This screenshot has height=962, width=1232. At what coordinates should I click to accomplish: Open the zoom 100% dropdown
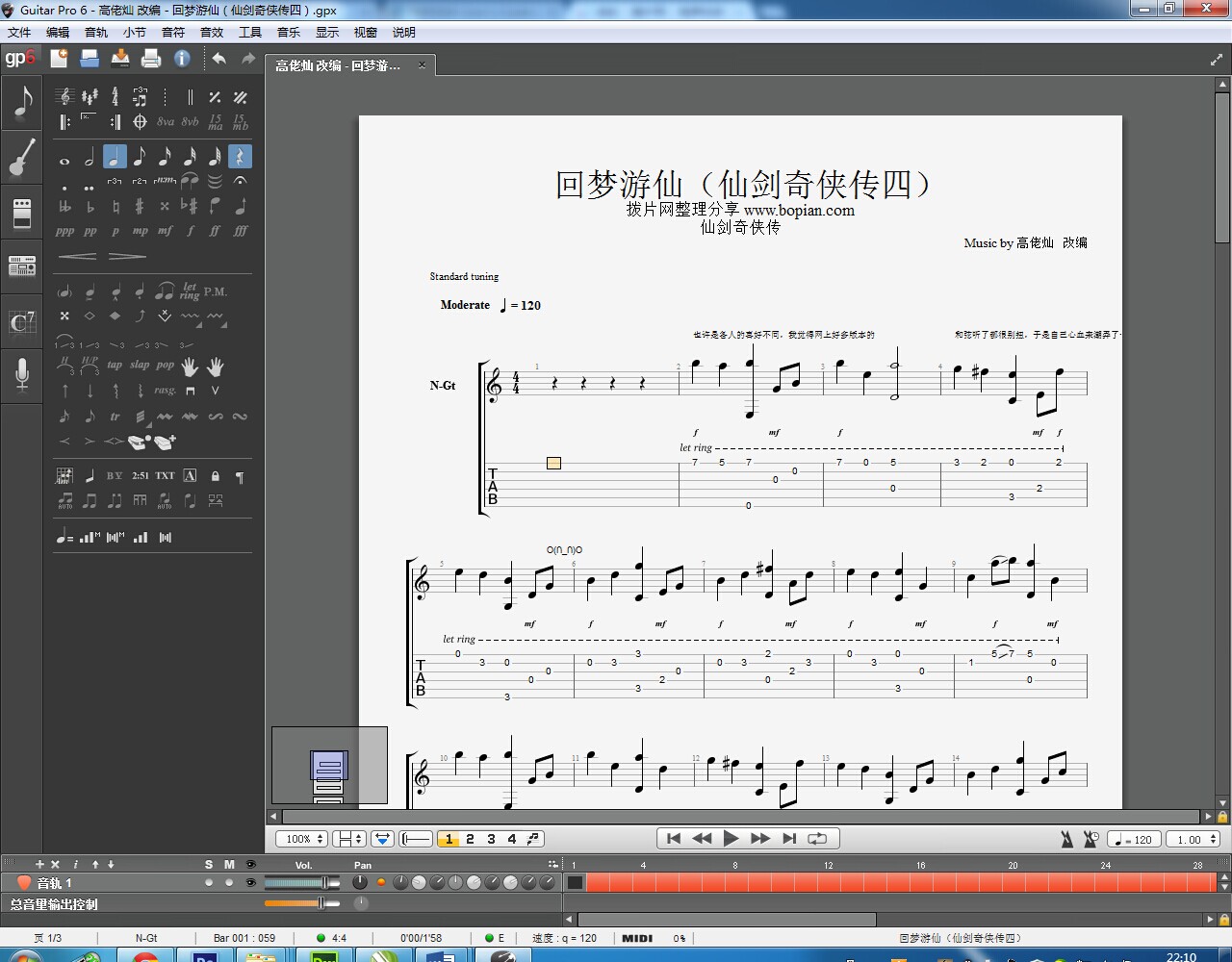click(302, 839)
